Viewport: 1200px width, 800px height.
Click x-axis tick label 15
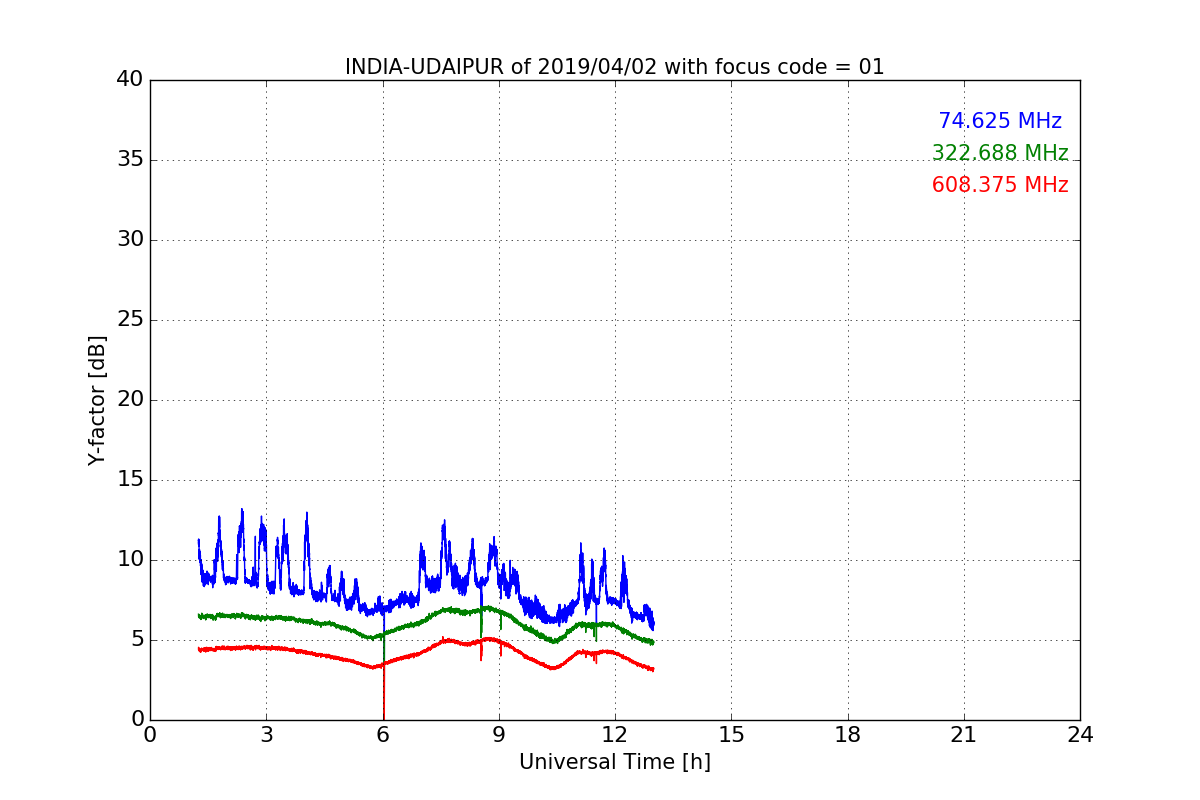(731, 735)
